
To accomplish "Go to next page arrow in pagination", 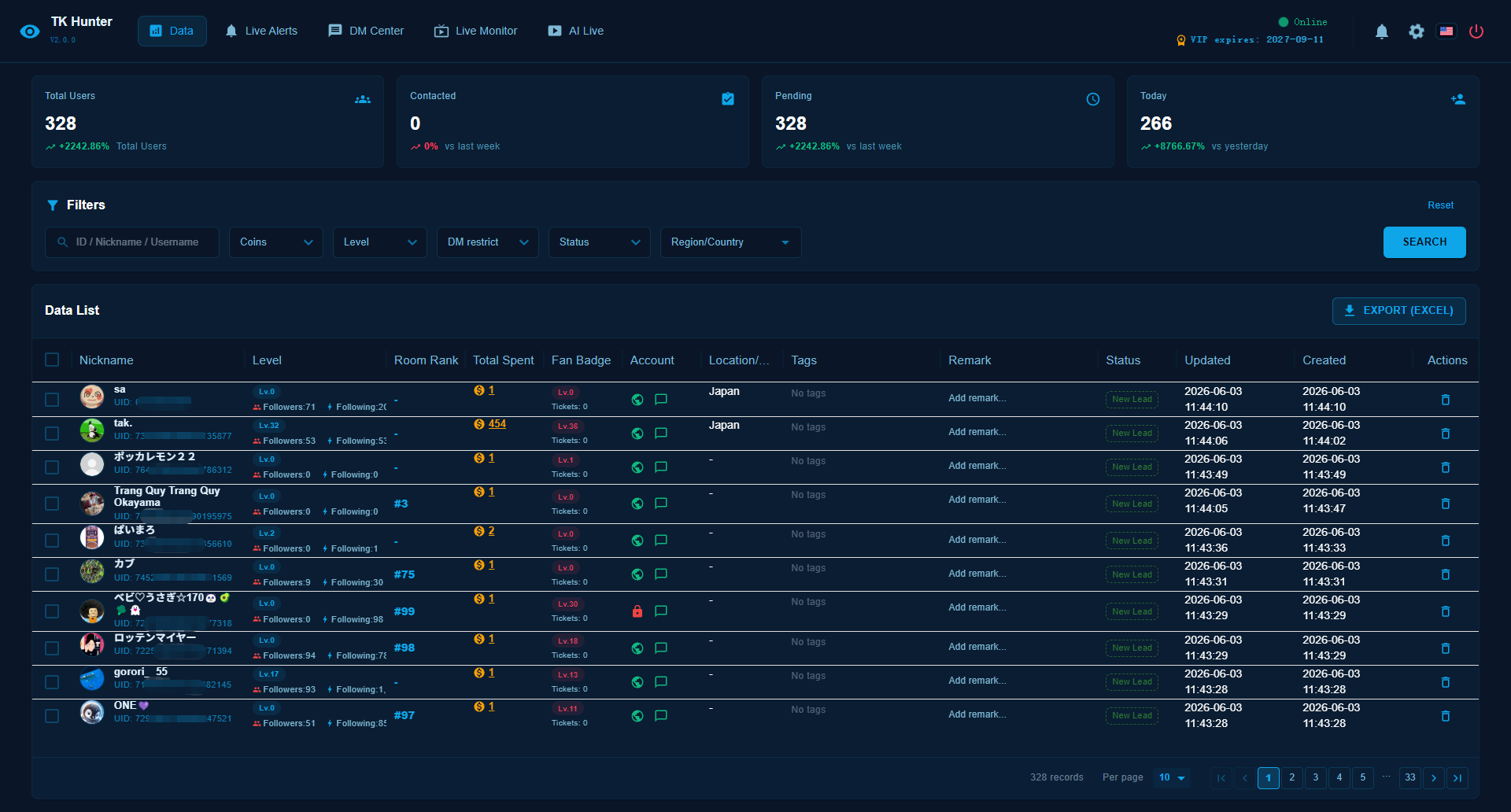I will (x=1434, y=778).
